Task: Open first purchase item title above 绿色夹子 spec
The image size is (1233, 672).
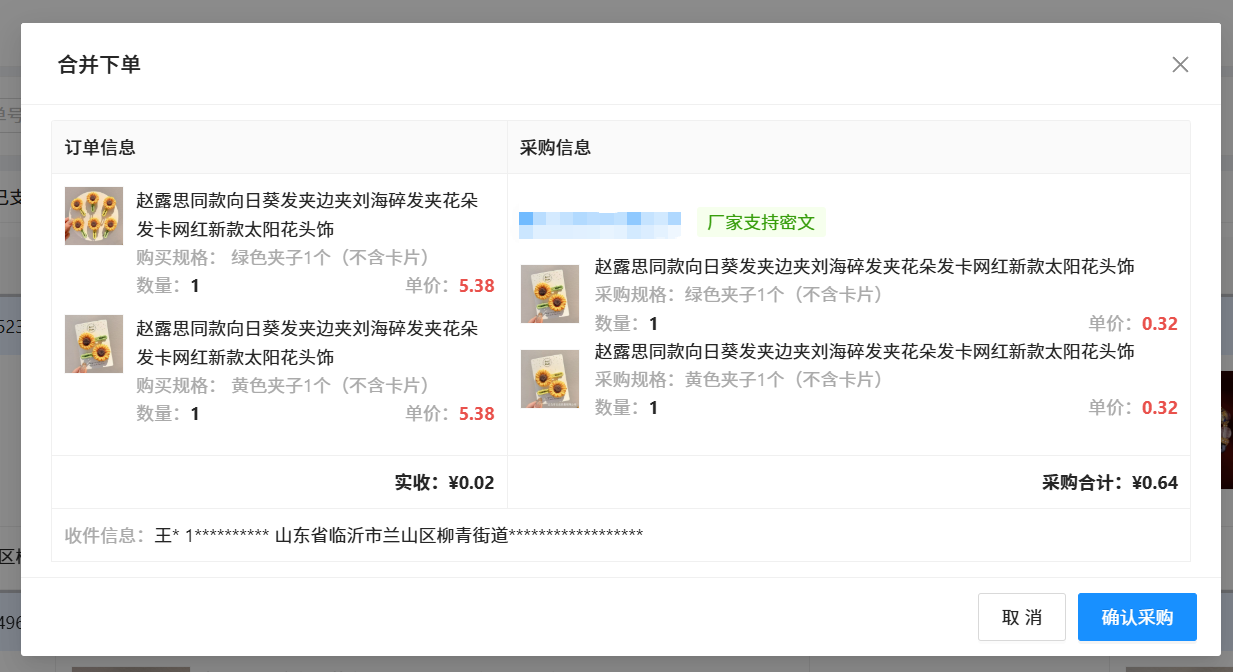Action: (865, 267)
